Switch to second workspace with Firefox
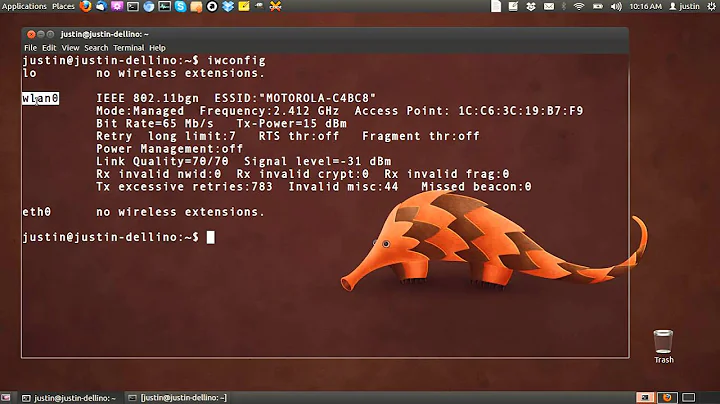The width and height of the screenshot is (720, 404). (x=666, y=398)
